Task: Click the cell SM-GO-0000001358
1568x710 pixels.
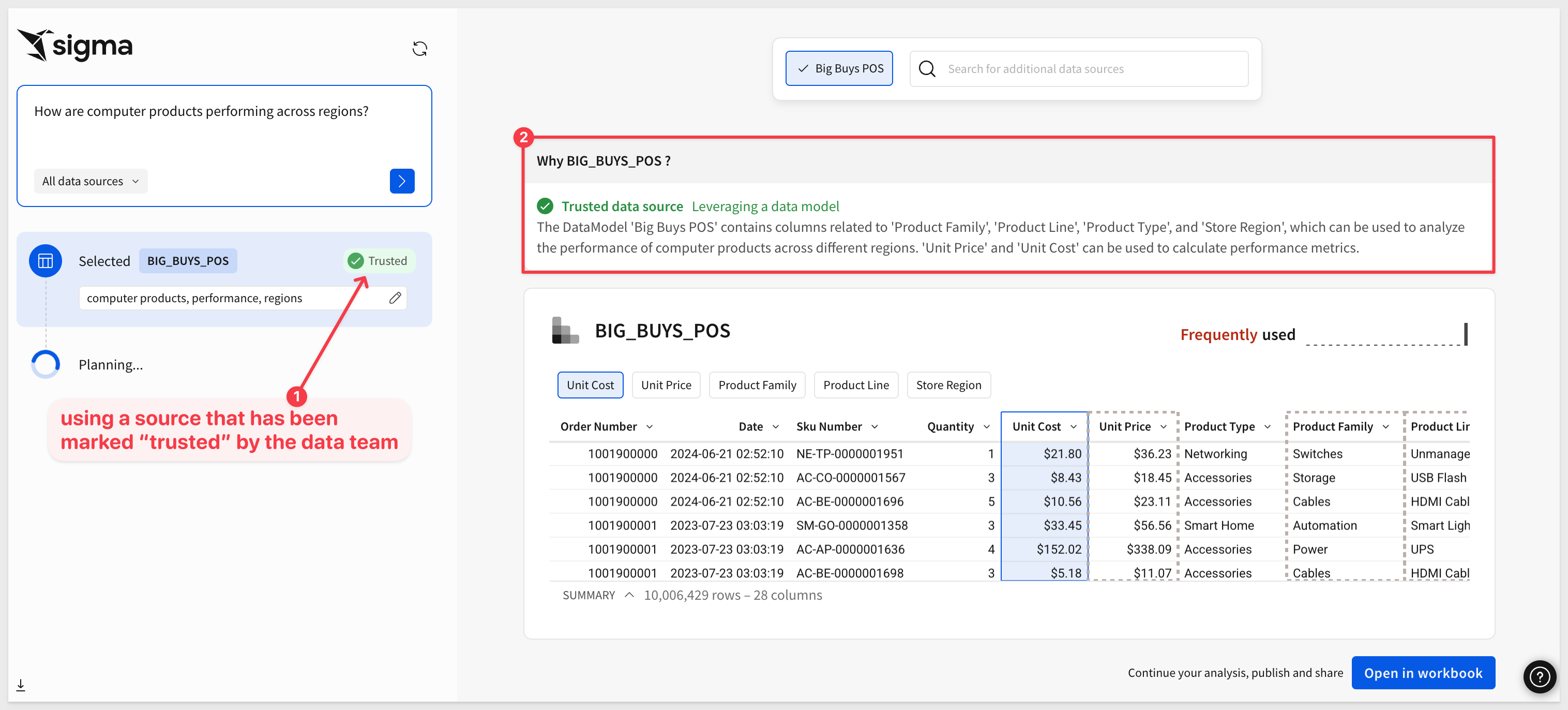Action: click(x=852, y=525)
